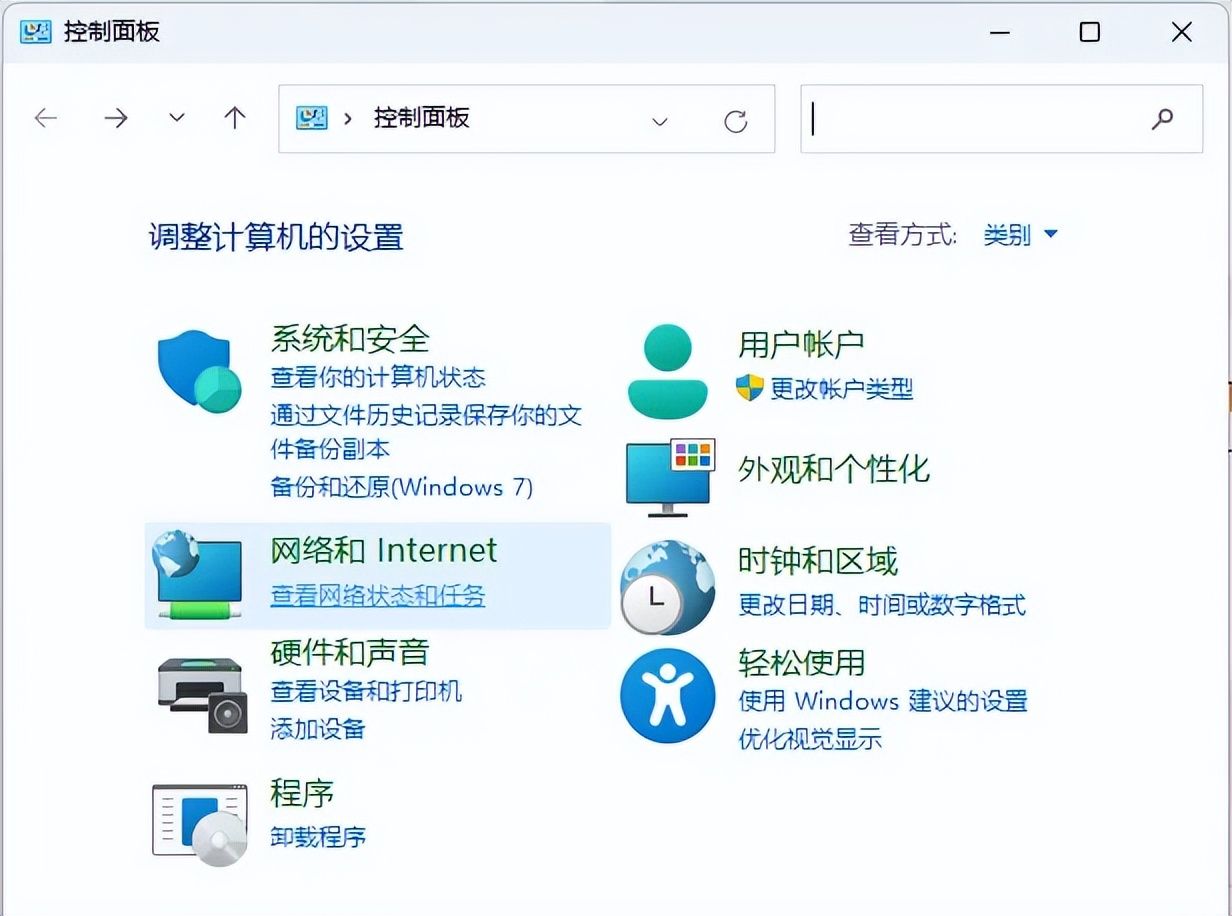Click the breadcrumb chevron before 控制面板
The image size is (1232, 916).
click(x=348, y=118)
